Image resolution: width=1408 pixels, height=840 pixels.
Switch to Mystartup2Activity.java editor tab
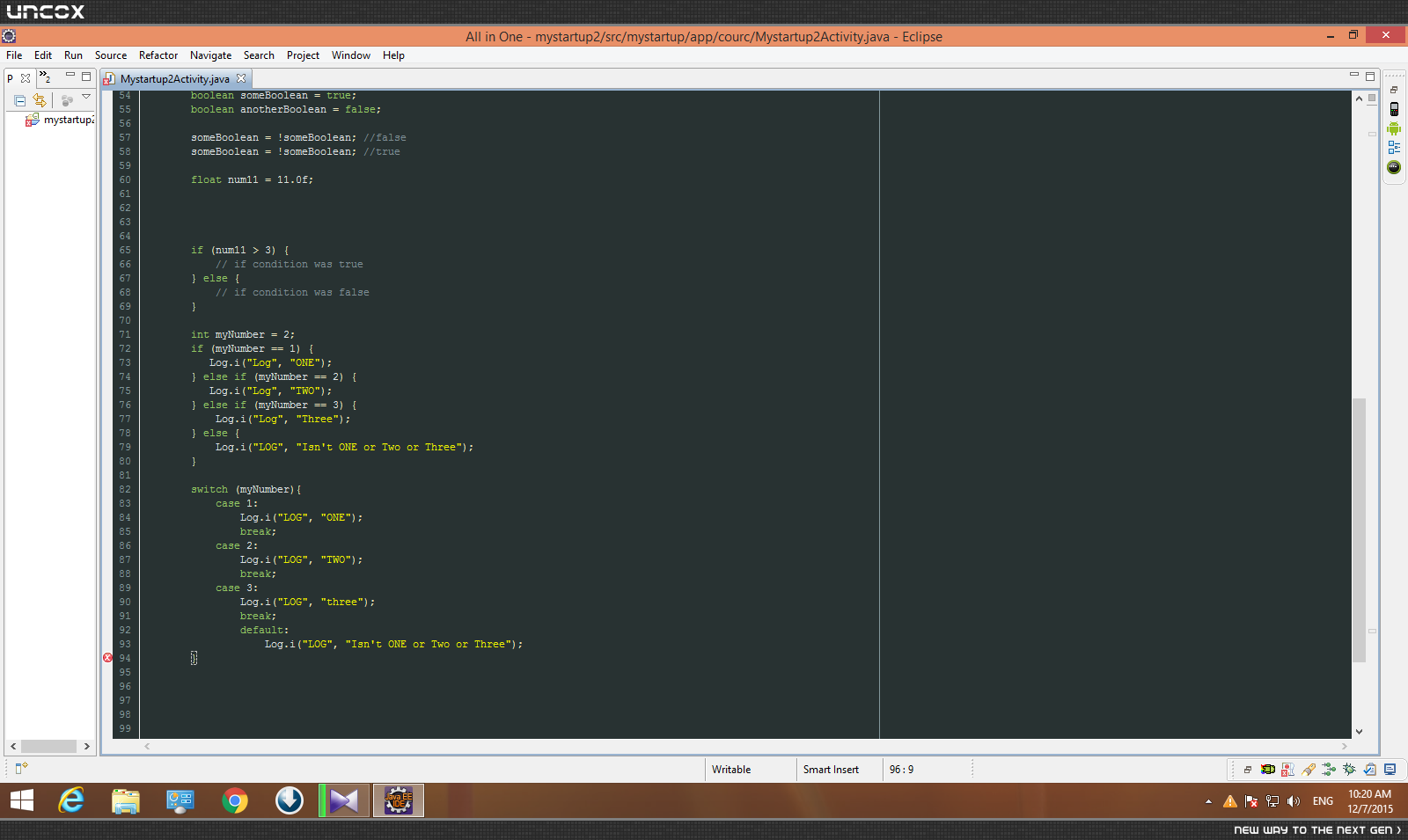[174, 79]
